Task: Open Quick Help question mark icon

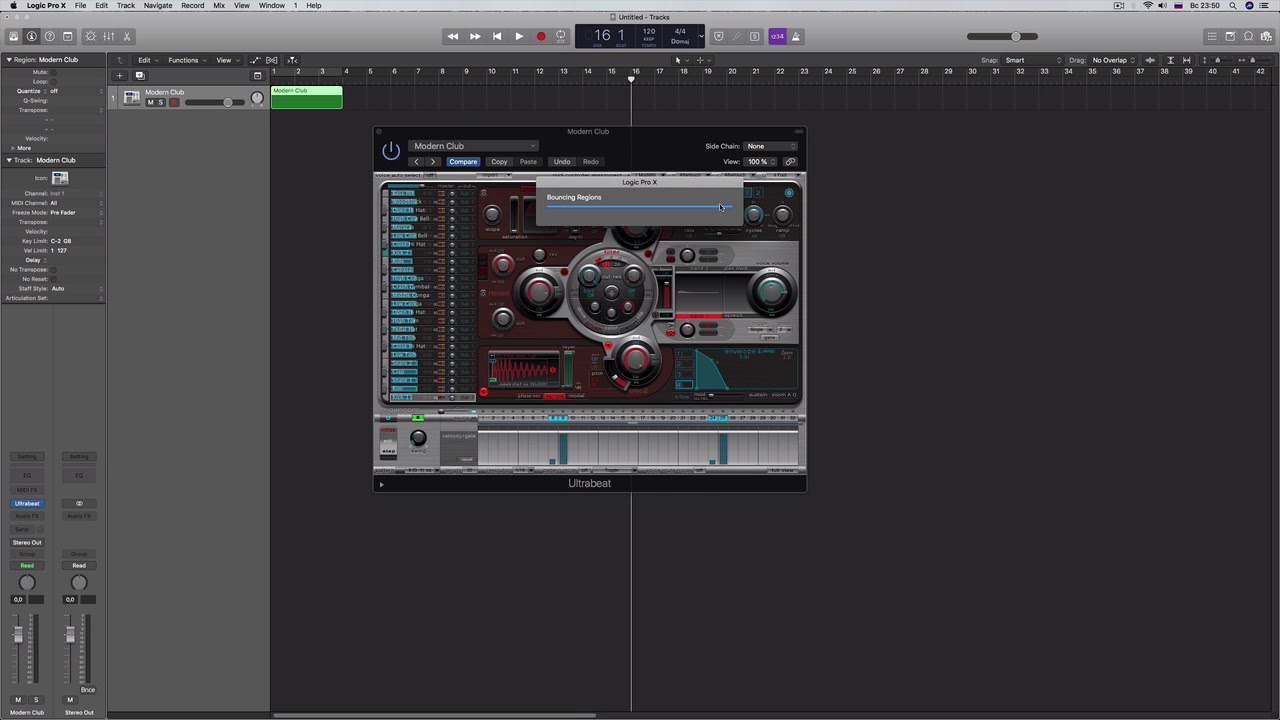Action: pyautogui.click(x=49, y=37)
